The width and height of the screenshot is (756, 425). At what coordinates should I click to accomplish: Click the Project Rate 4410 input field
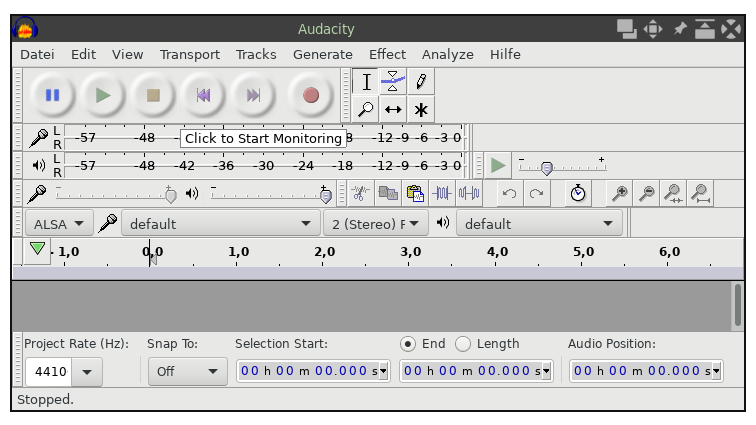pos(49,372)
